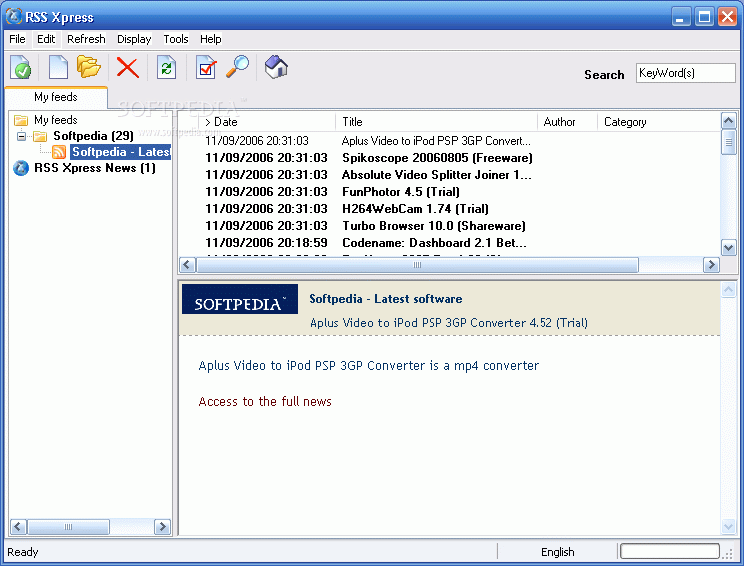
Task: Open the Softpedia - Latest software heading link
Action: [385, 299]
